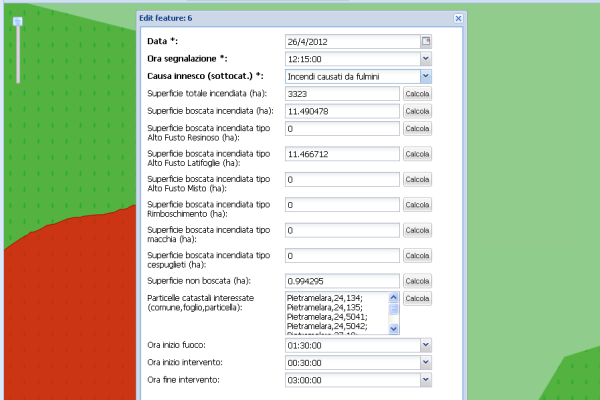Click the Data input field
The height and width of the screenshot is (400, 600).
(350, 41)
